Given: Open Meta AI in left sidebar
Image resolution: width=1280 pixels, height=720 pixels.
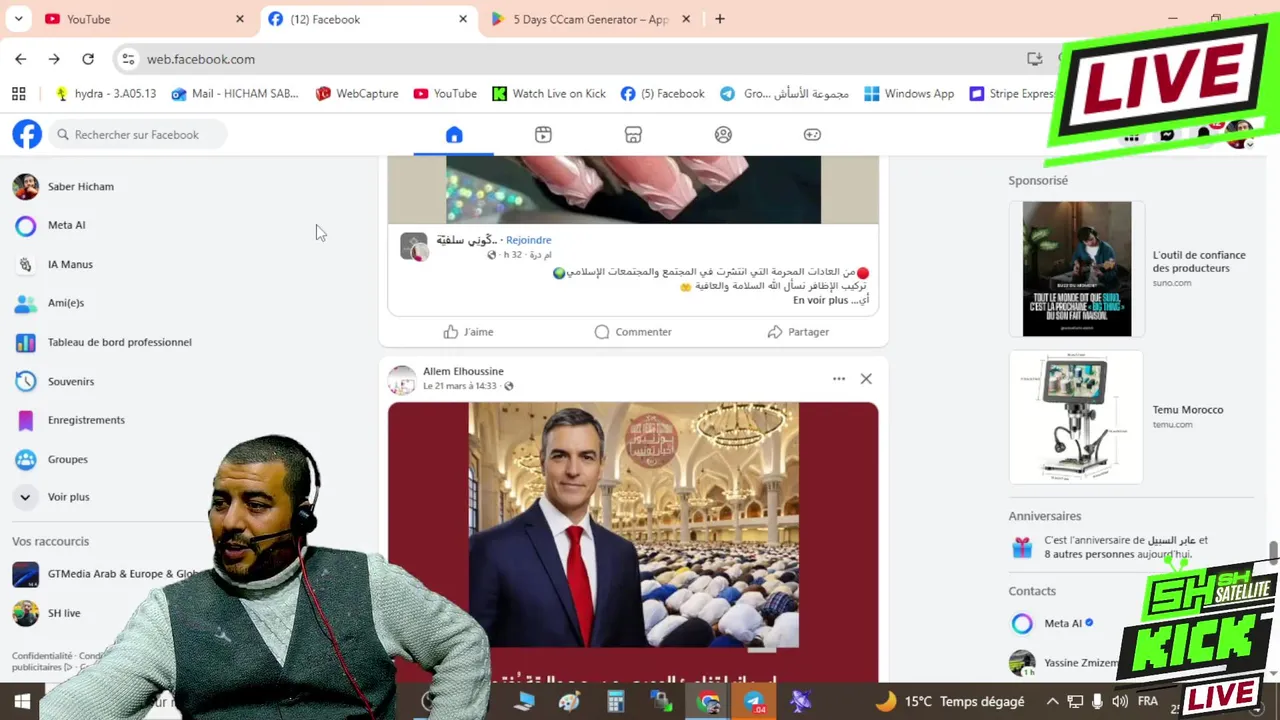Looking at the screenshot, I should pyautogui.click(x=66, y=225).
